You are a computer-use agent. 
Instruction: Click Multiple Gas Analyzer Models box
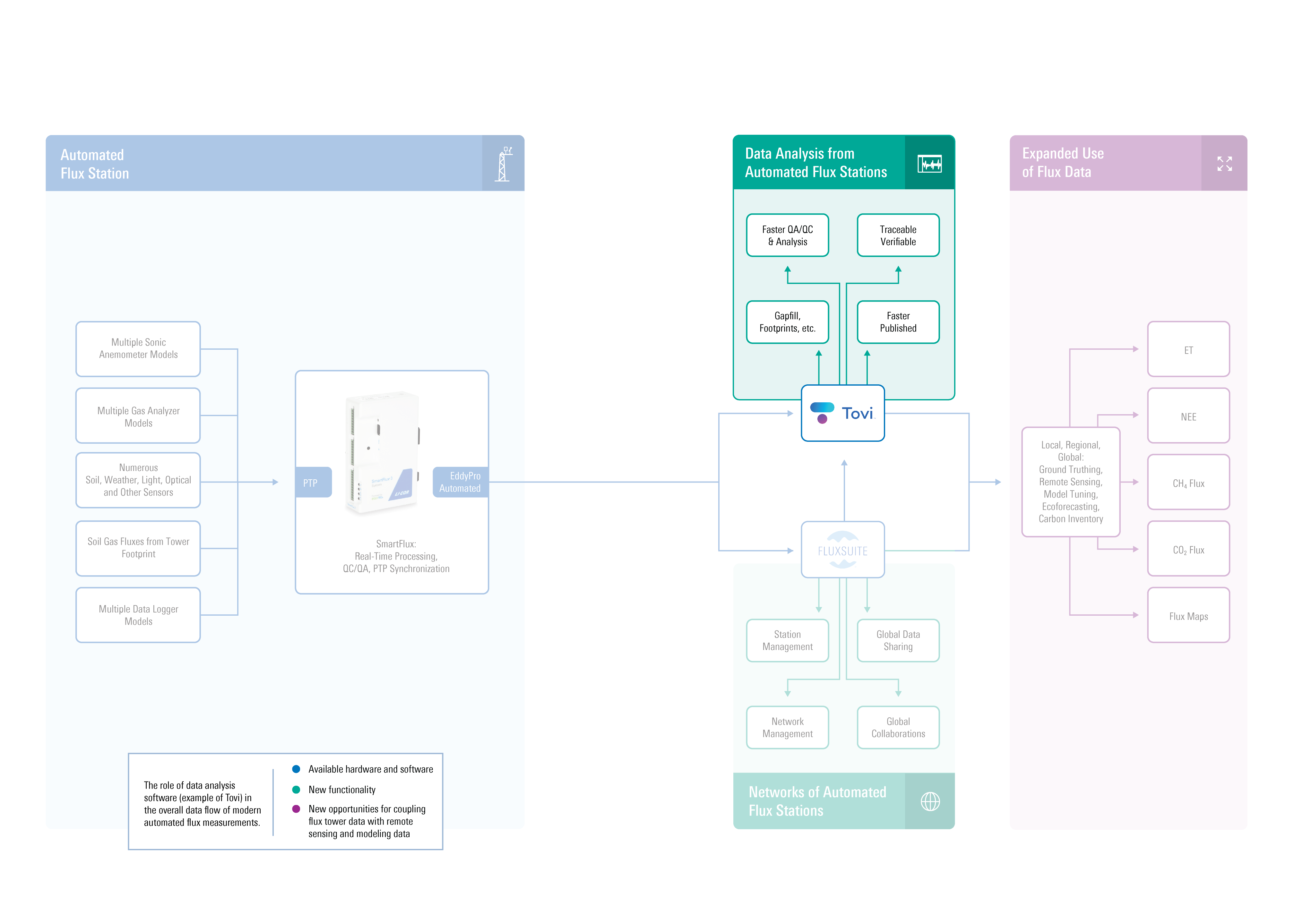138,416
